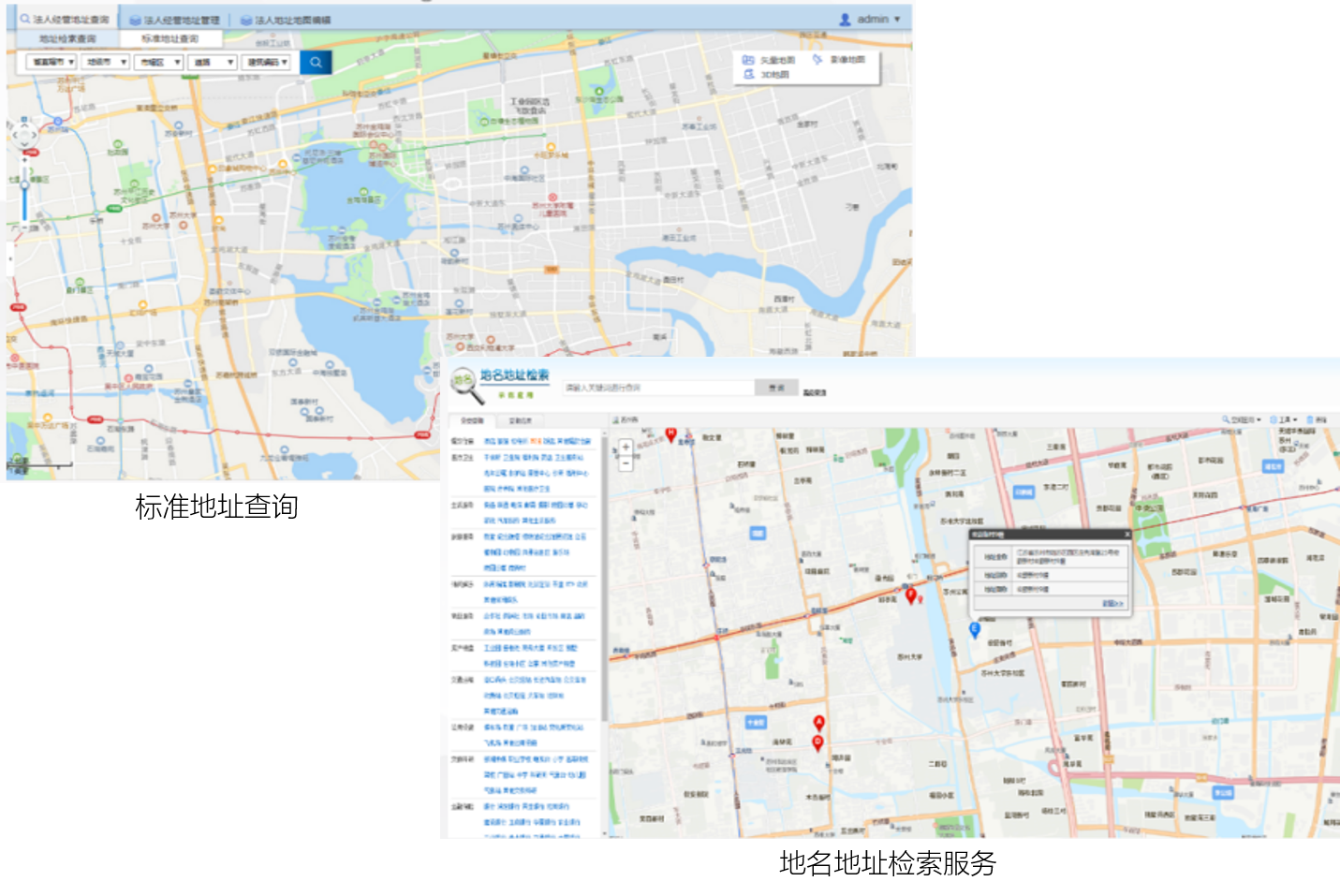
Task: Pan map using the compass control
Action: [x=24, y=135]
